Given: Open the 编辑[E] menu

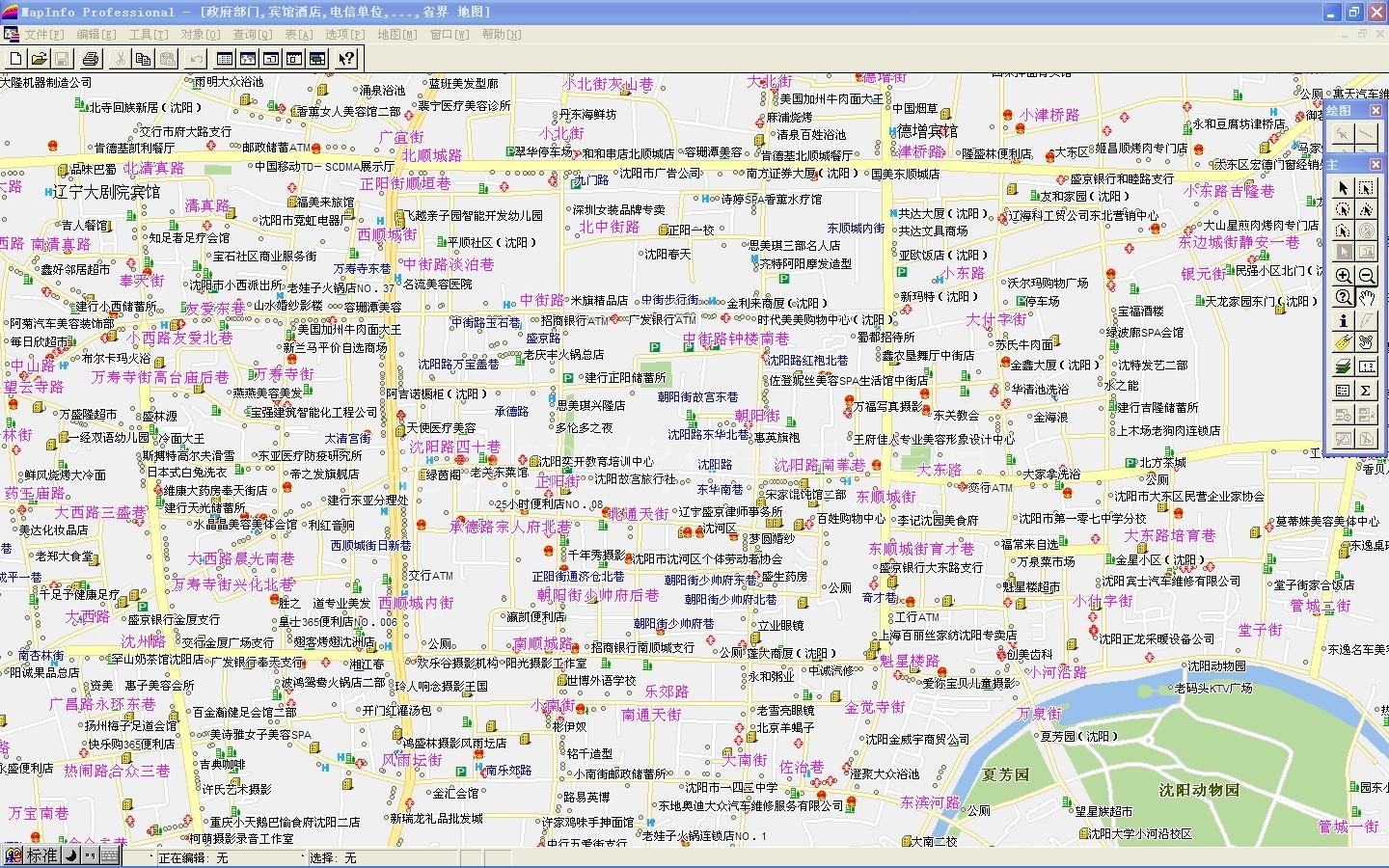Looking at the screenshot, I should [x=96, y=34].
